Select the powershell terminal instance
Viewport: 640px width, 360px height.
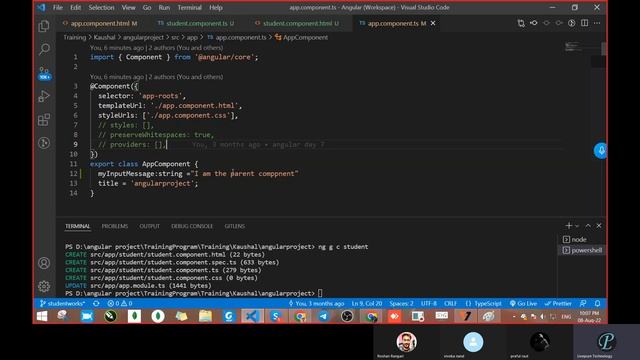point(582,250)
